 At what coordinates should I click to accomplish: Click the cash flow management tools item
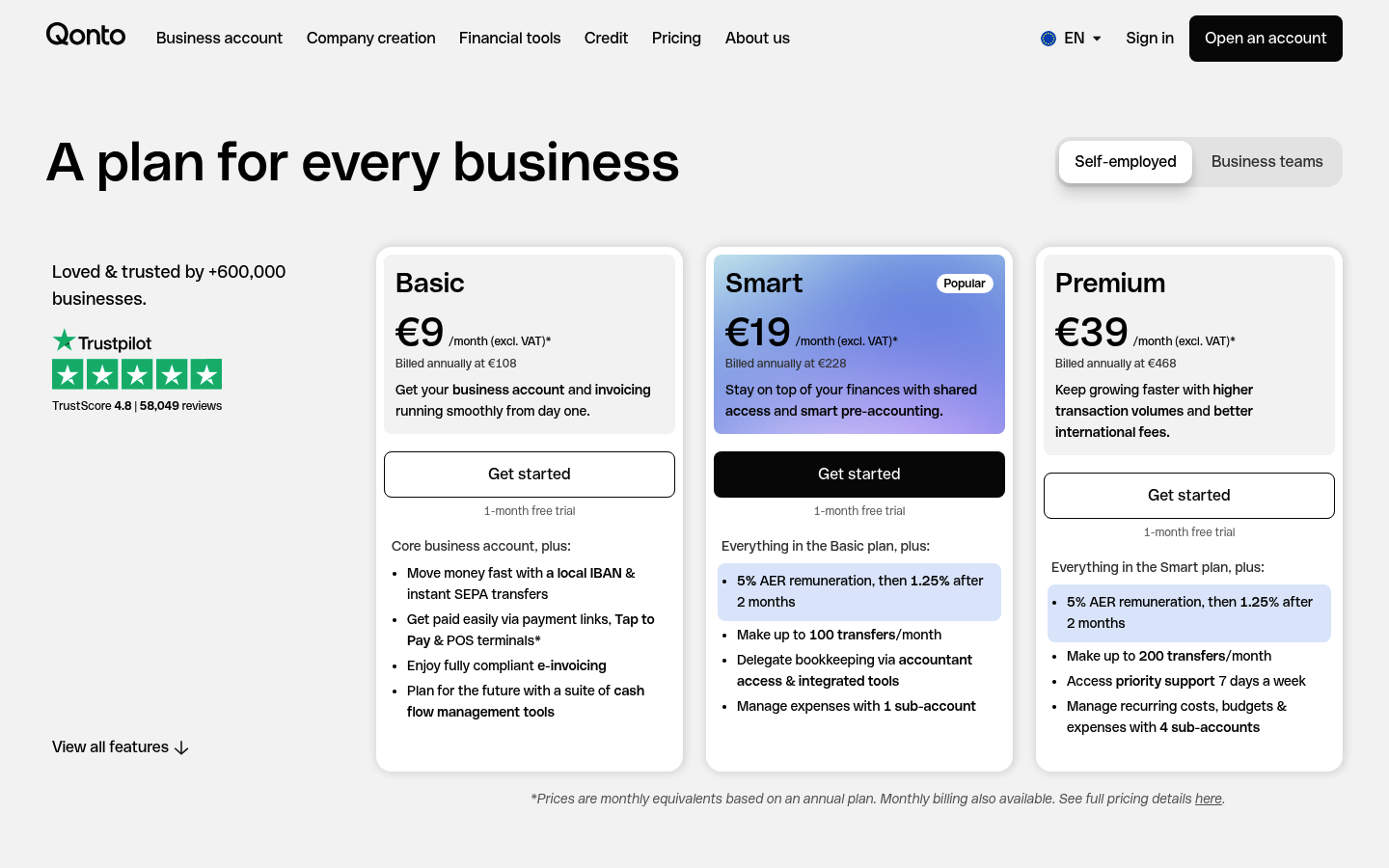pyautogui.click(x=526, y=701)
